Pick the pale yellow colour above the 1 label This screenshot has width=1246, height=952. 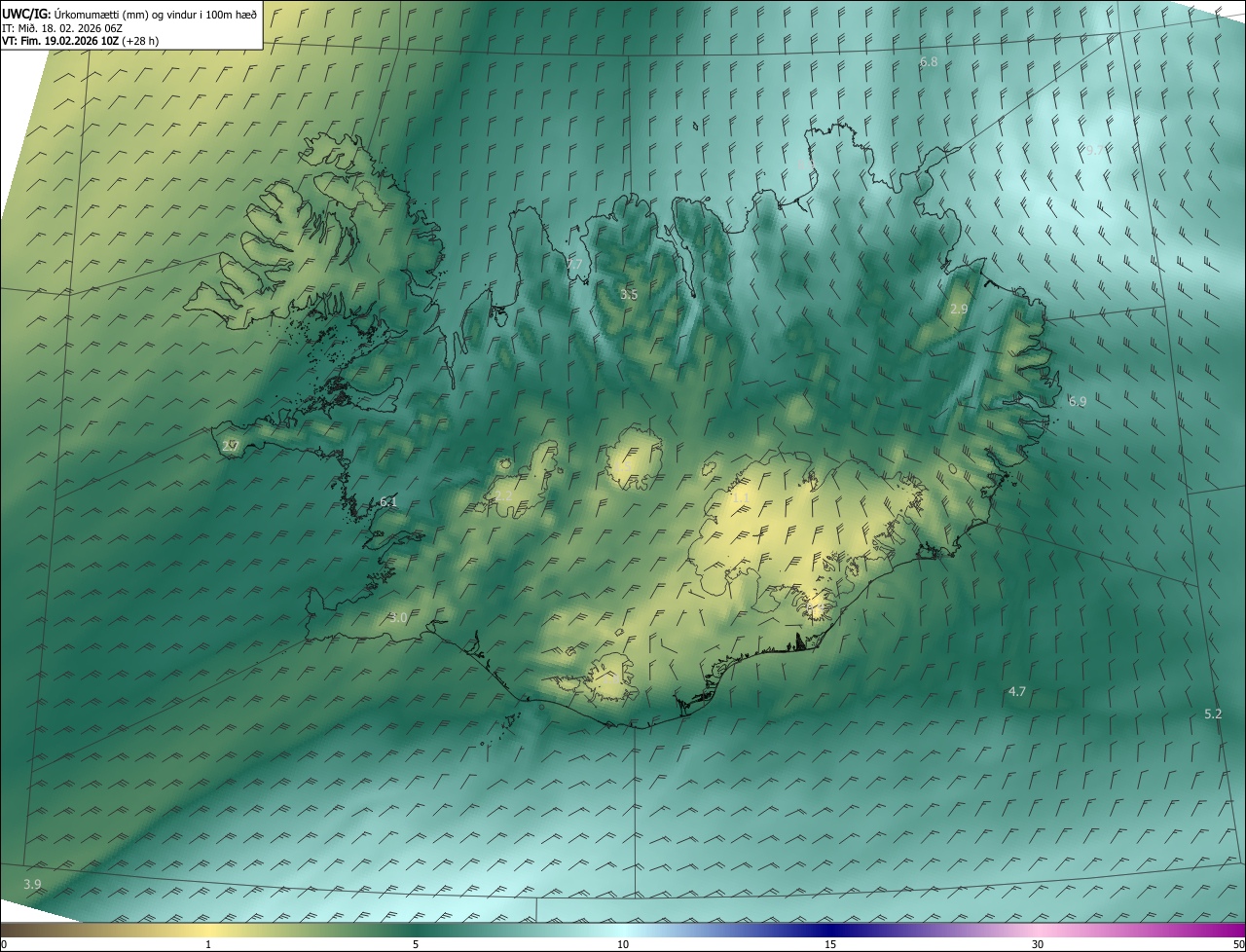click(x=208, y=930)
